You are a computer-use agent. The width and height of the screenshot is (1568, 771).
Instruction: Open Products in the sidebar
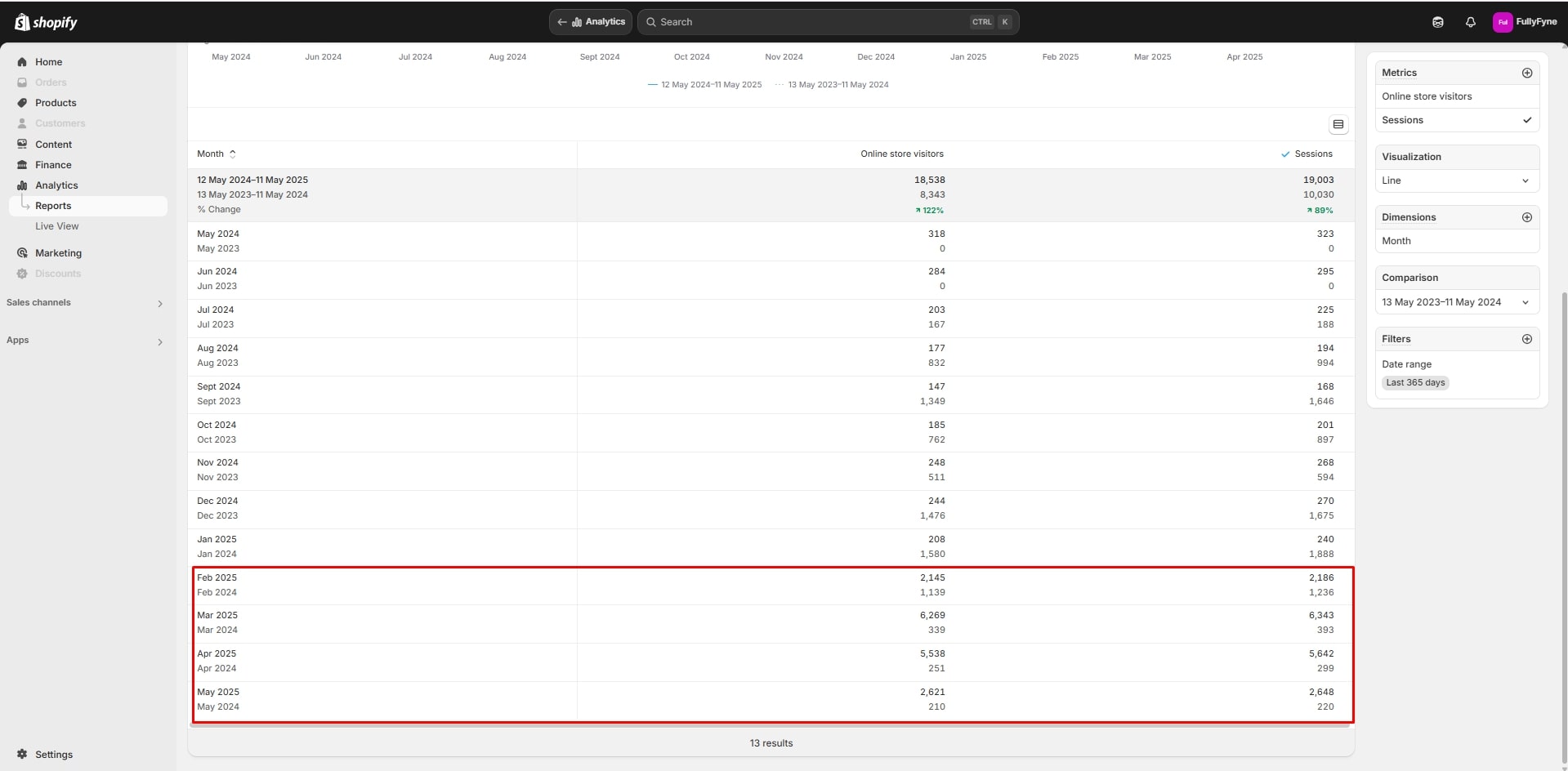56,103
